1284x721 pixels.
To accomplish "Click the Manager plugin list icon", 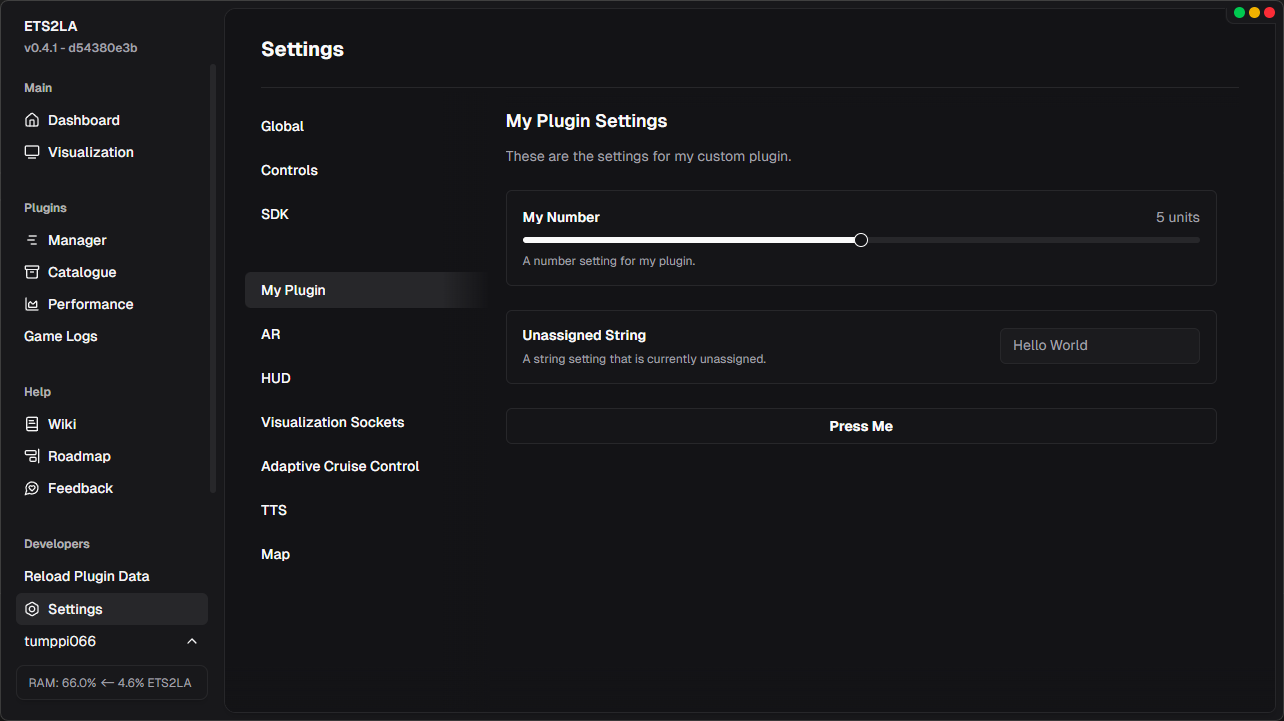I will (x=33, y=239).
